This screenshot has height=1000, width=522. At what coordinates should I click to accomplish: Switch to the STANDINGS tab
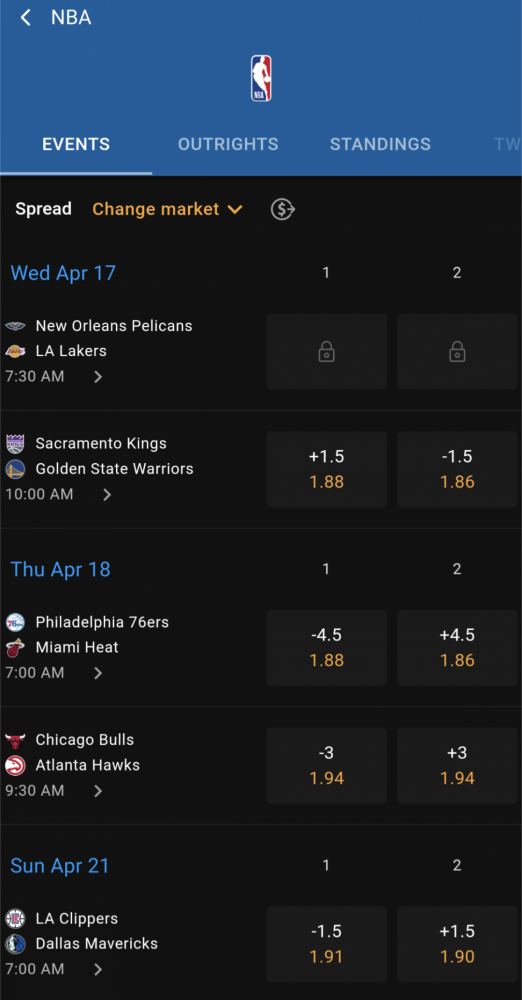(380, 144)
